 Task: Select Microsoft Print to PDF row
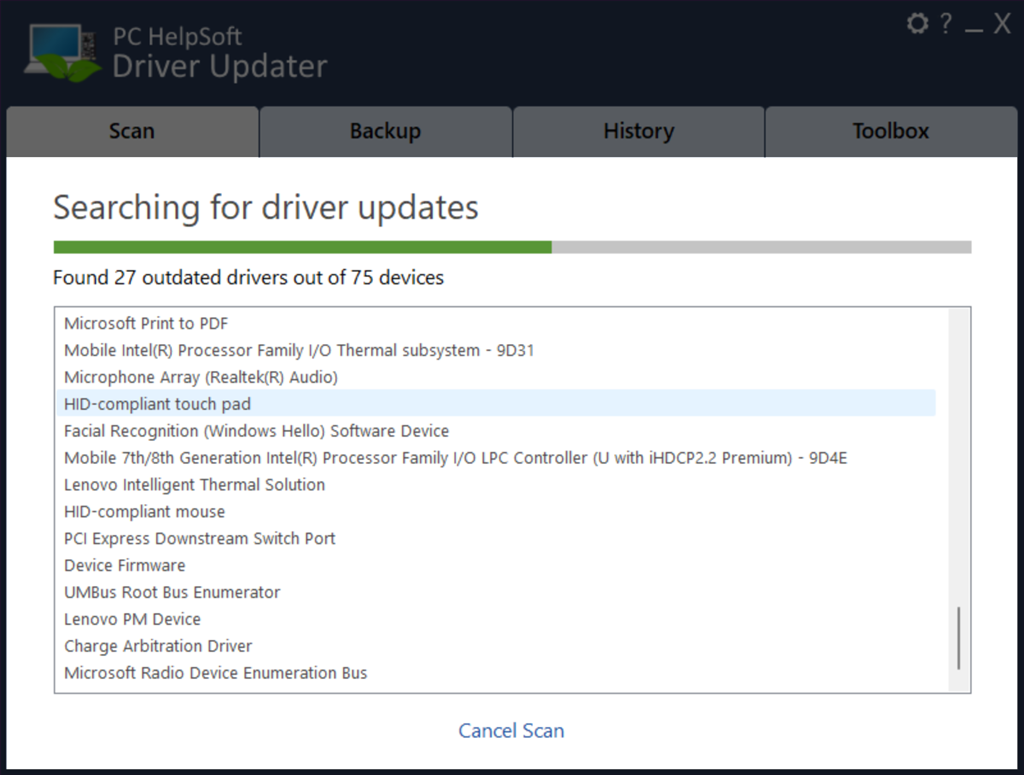point(496,323)
